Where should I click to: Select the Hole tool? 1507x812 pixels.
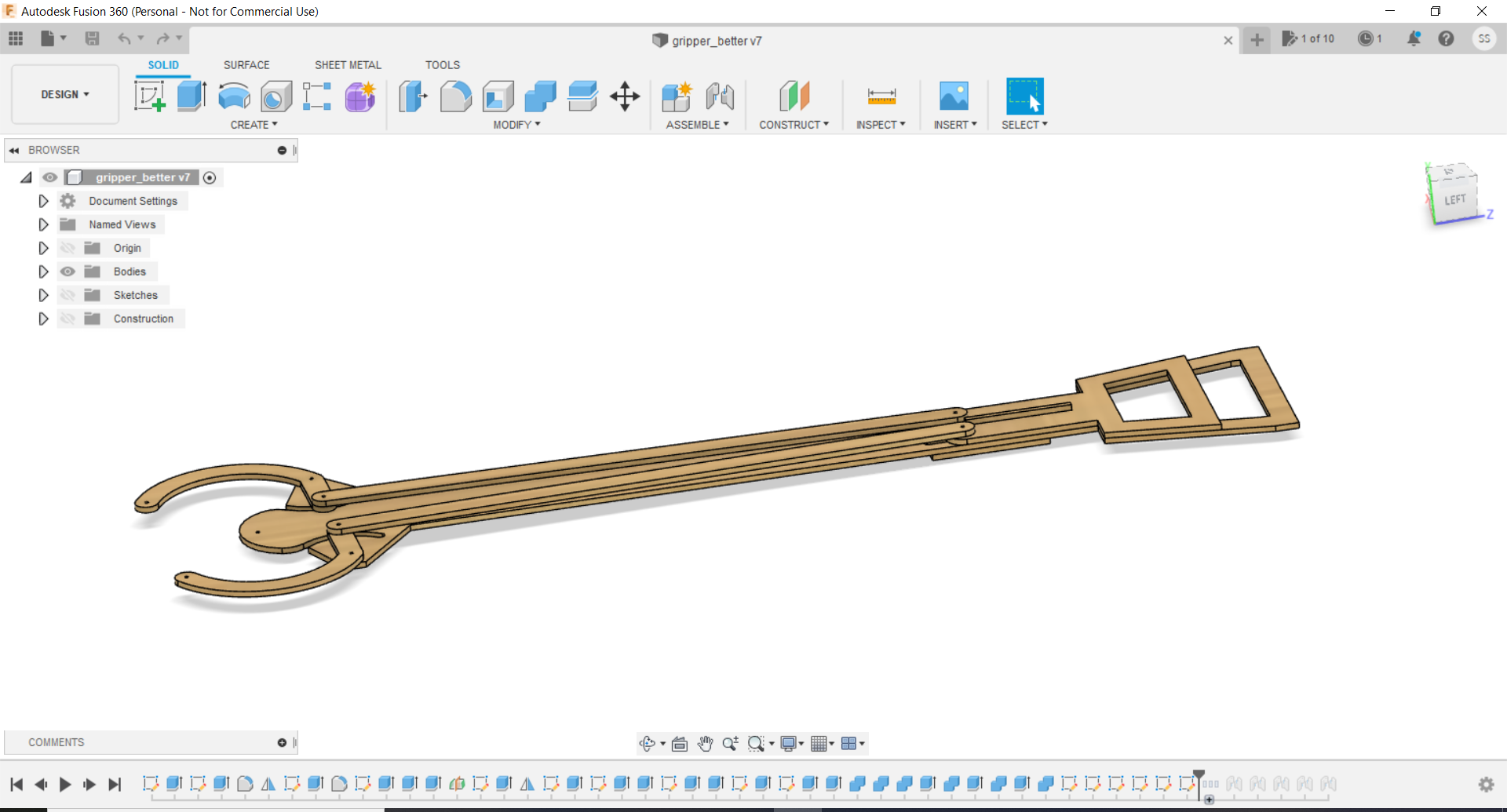pos(276,96)
